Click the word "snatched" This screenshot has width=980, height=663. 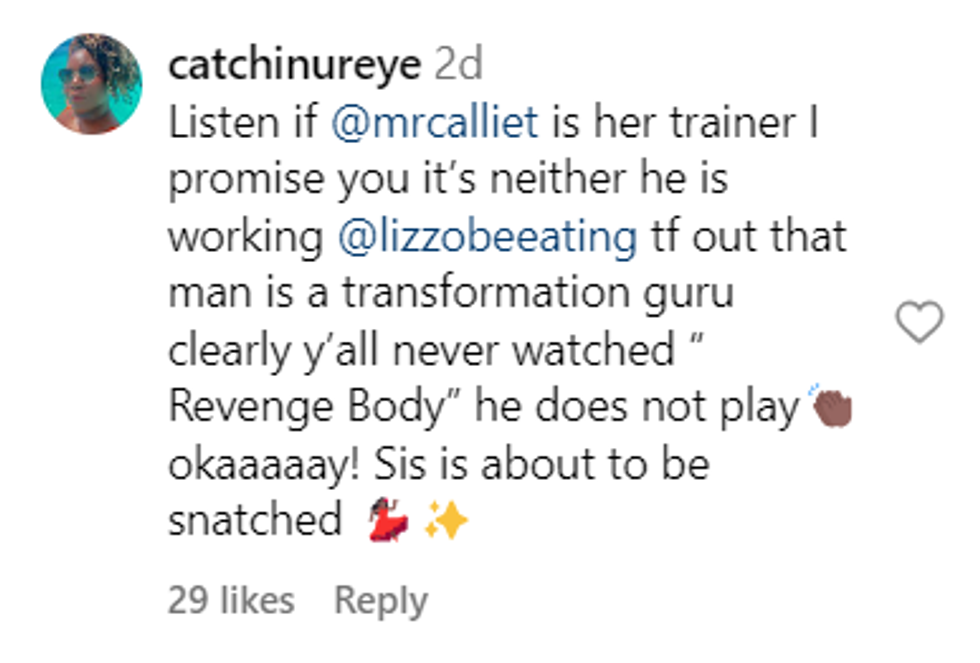coord(255,520)
